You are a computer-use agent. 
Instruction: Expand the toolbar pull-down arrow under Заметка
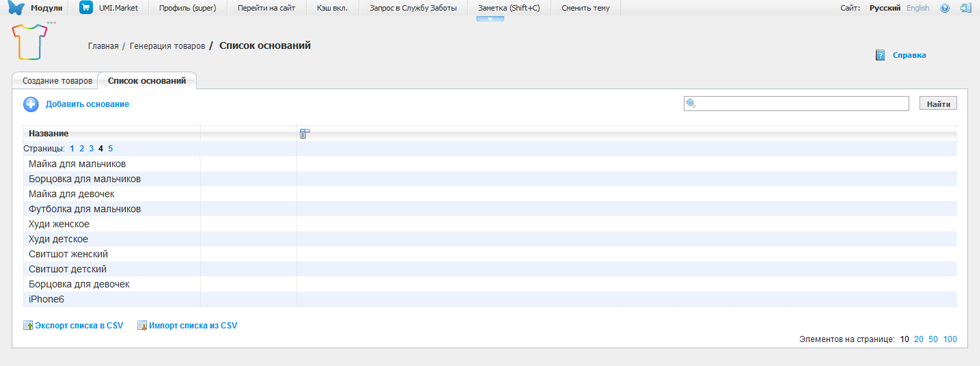click(x=490, y=19)
